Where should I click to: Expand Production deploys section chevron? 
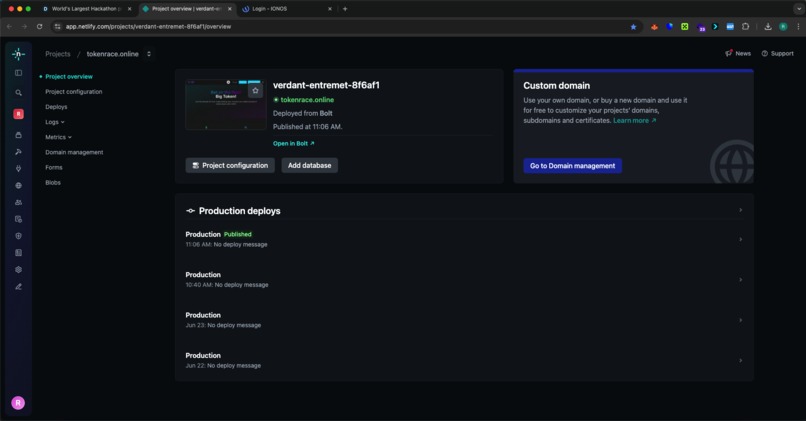pyautogui.click(x=741, y=210)
